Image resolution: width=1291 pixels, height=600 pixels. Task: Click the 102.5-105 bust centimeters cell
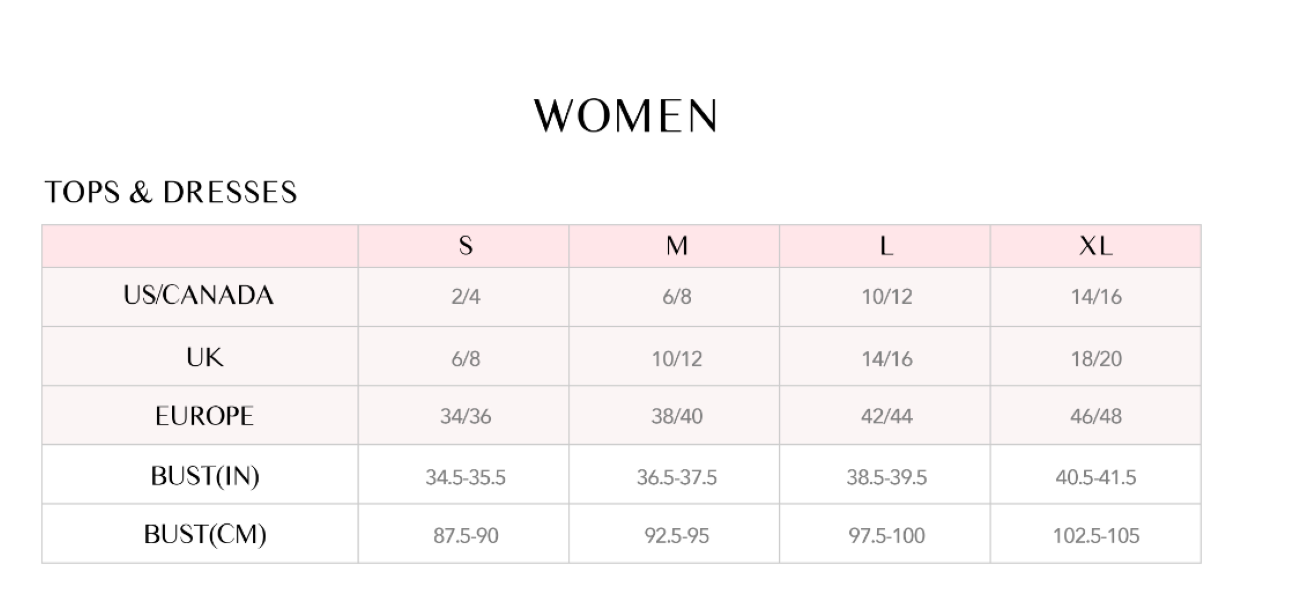pyautogui.click(x=1096, y=536)
